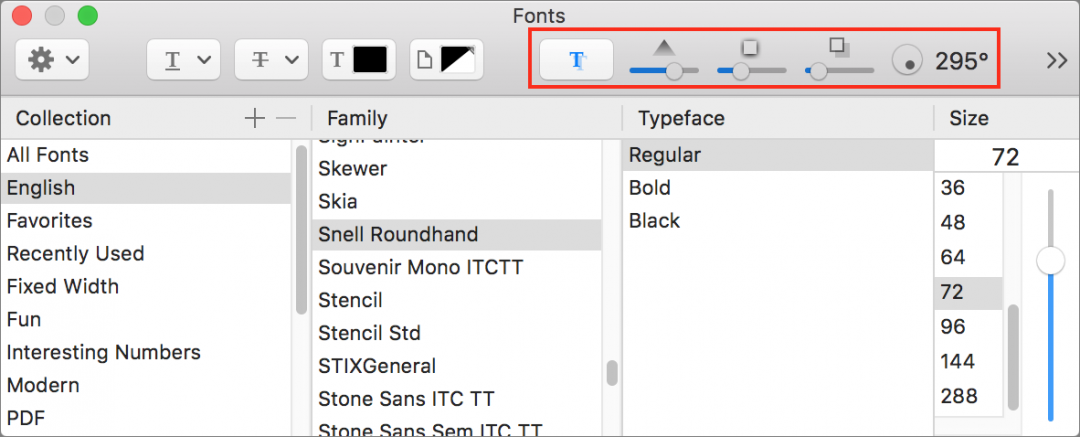Click the remove collection minus icon

click(286, 119)
